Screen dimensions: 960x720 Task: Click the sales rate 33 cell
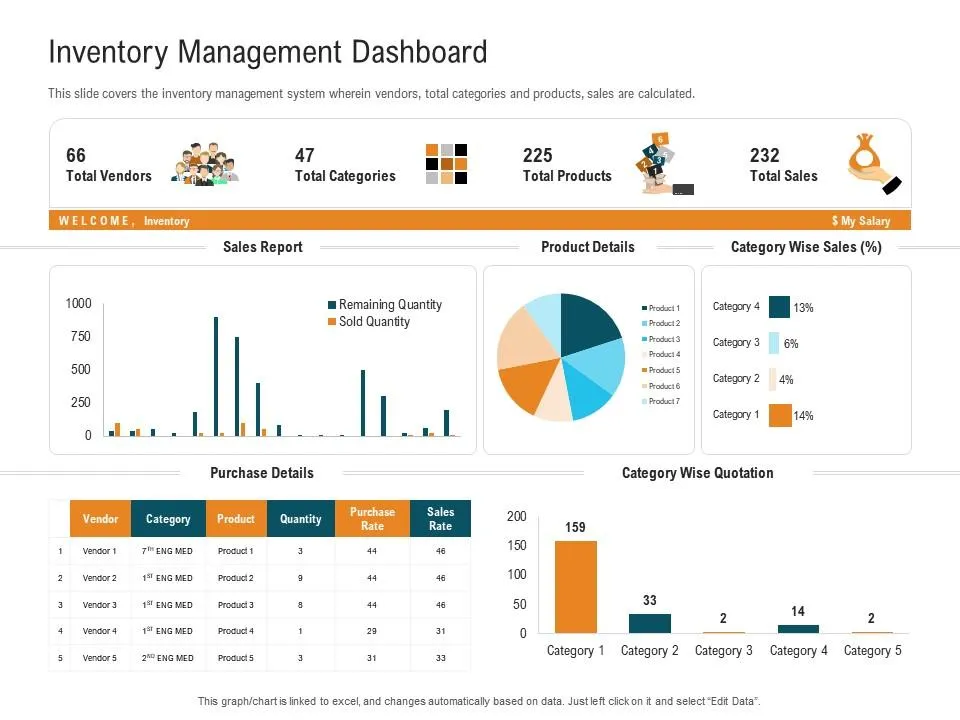(440, 658)
